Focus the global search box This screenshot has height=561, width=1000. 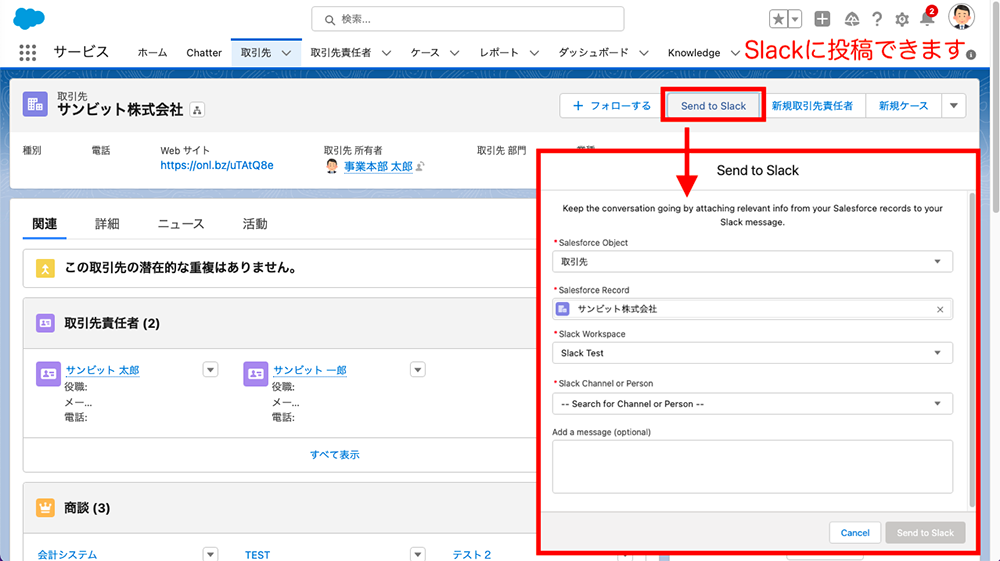[467, 19]
